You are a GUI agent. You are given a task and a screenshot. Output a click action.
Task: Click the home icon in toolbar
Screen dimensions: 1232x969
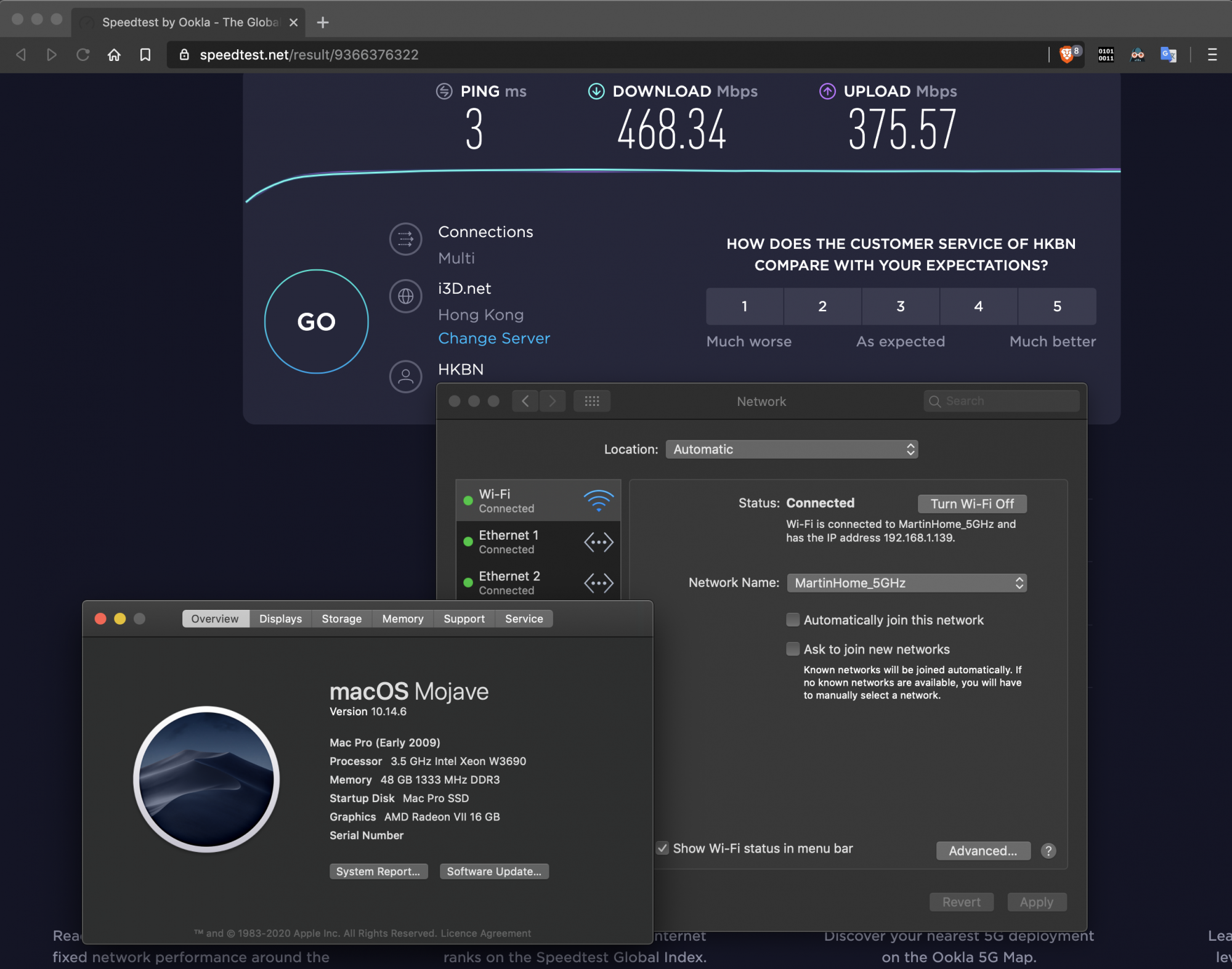coord(114,55)
